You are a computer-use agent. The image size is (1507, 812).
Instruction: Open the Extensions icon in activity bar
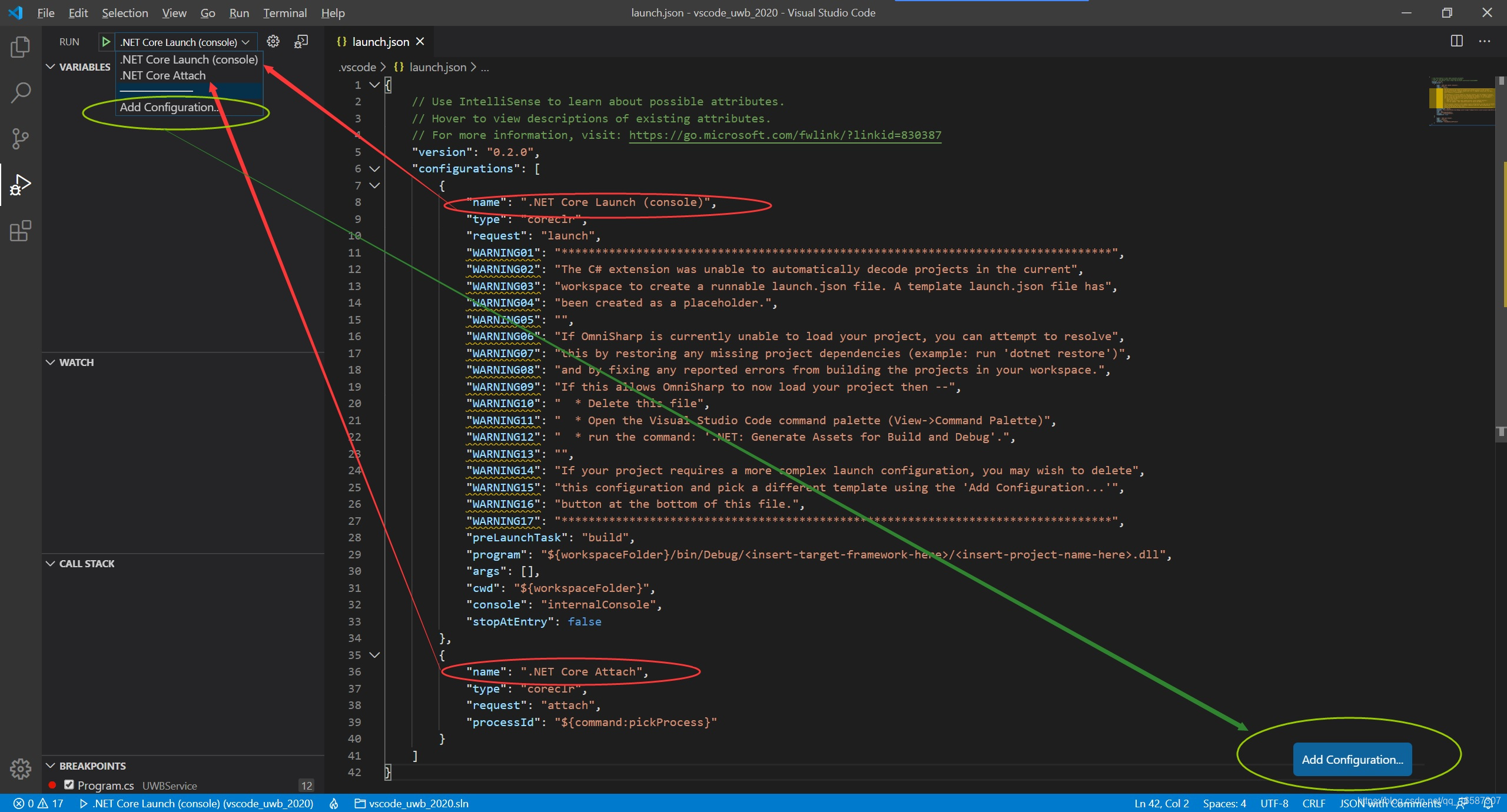coord(21,231)
